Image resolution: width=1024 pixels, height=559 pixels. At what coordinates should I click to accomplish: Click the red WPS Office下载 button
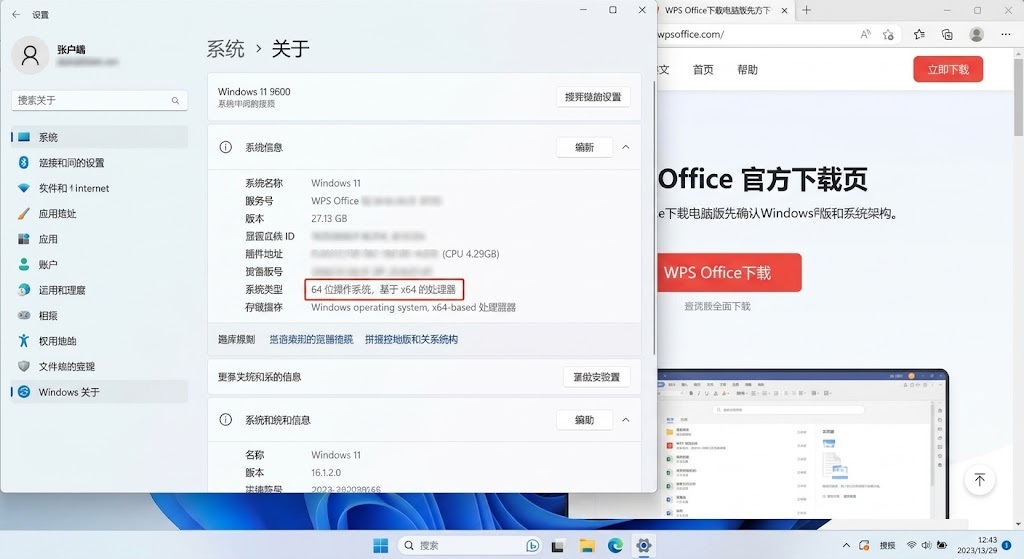[728, 272]
